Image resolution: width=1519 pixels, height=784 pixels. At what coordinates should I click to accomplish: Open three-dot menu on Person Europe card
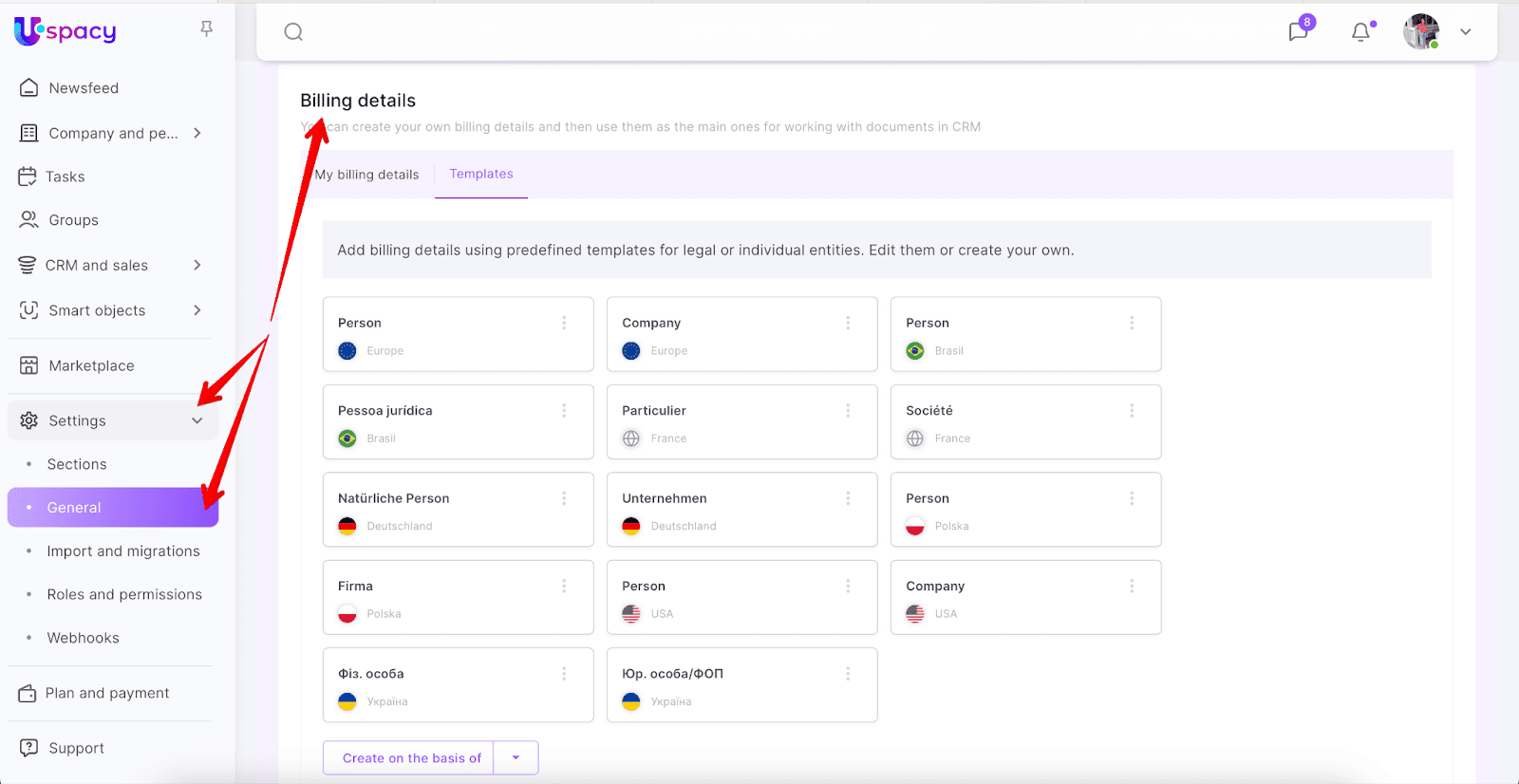tap(564, 323)
